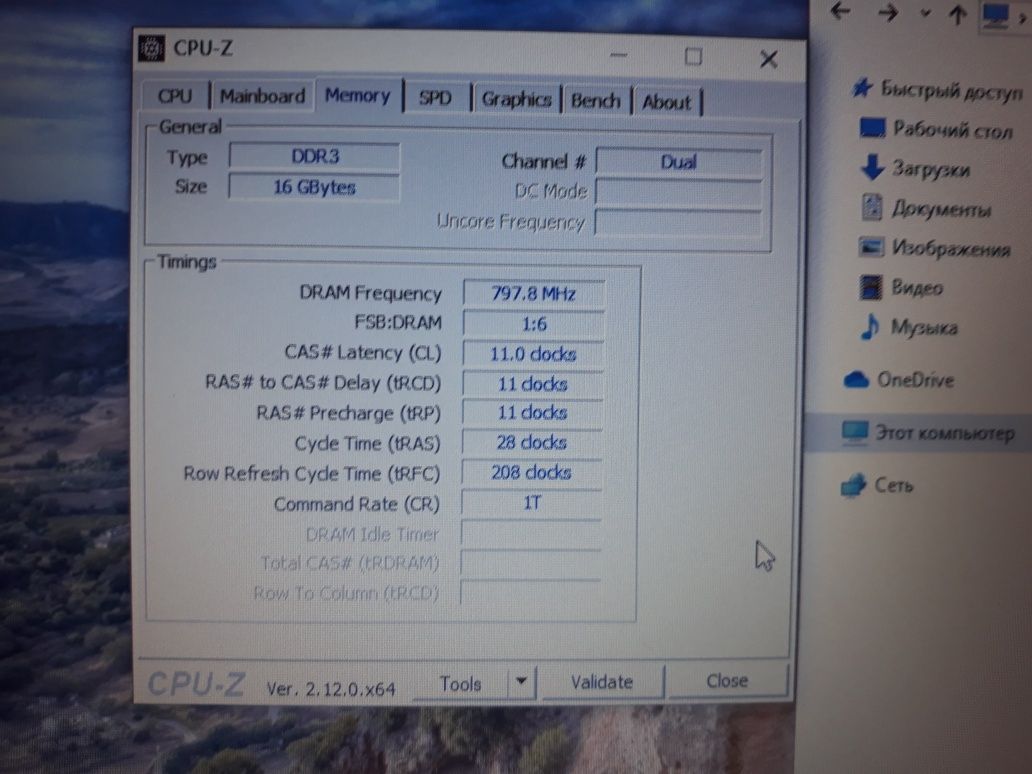Open Документы in Explorer sidebar
Screen dimensions: 1032x774
click(x=941, y=209)
